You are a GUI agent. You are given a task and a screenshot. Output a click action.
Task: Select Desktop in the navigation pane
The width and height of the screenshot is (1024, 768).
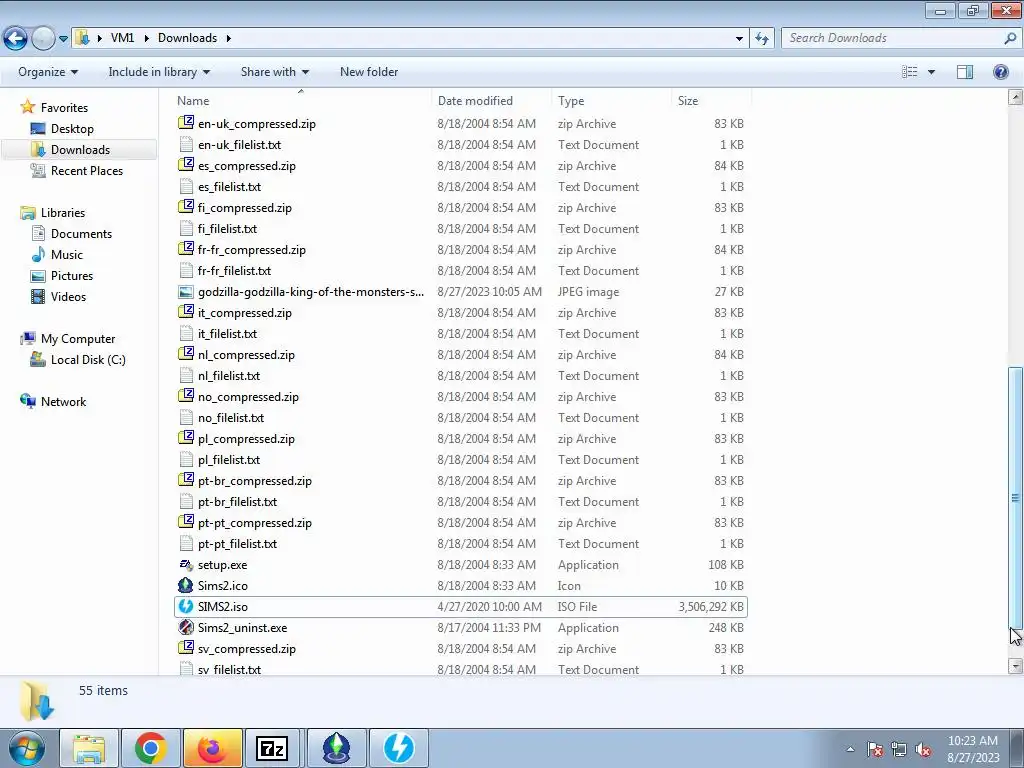[72, 129]
